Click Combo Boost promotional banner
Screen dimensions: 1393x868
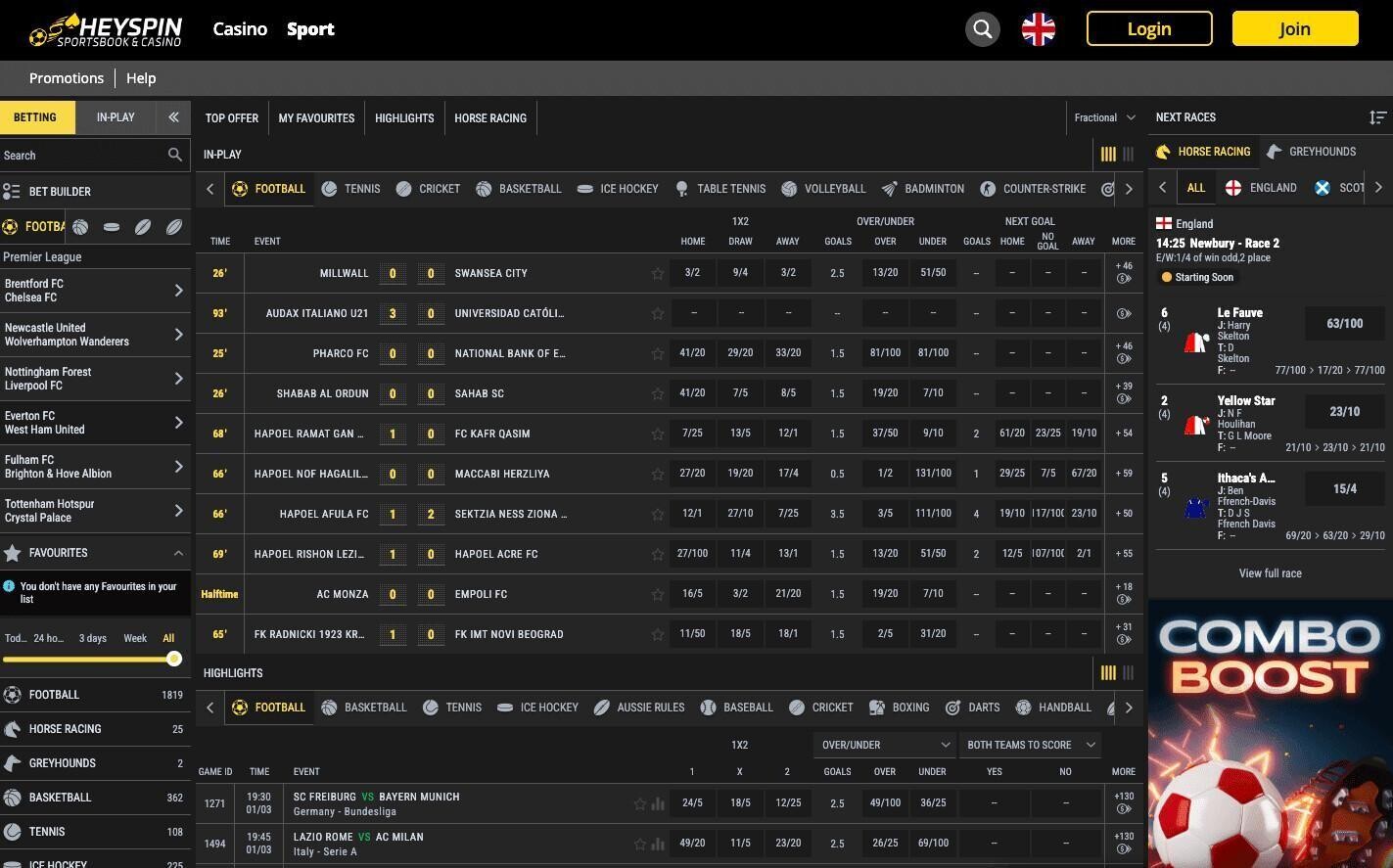coord(1271,733)
